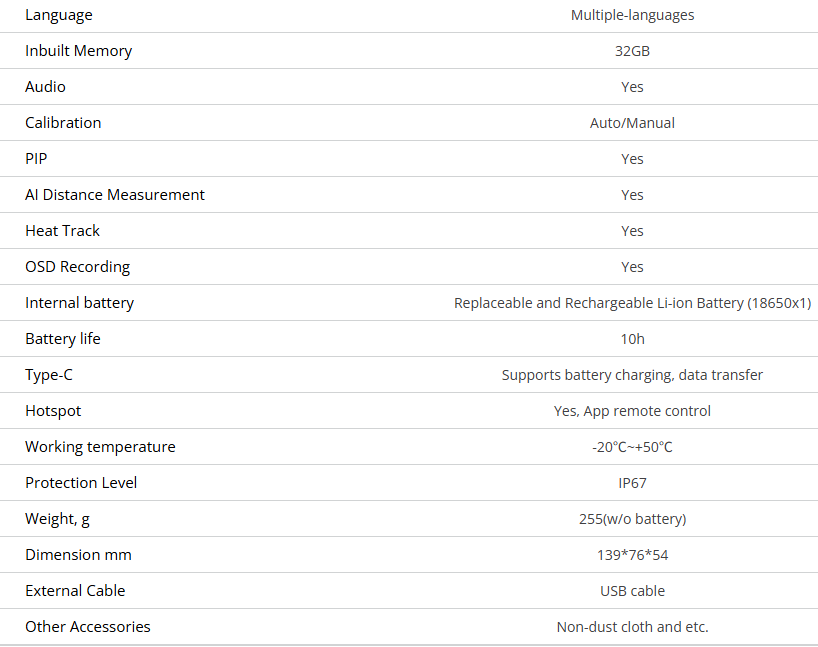
Task: Select the Supports battery charging, data transfer text
Action: (x=632, y=375)
